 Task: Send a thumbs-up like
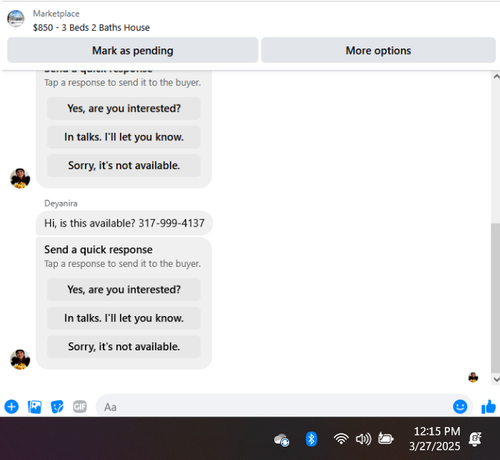pos(489,407)
